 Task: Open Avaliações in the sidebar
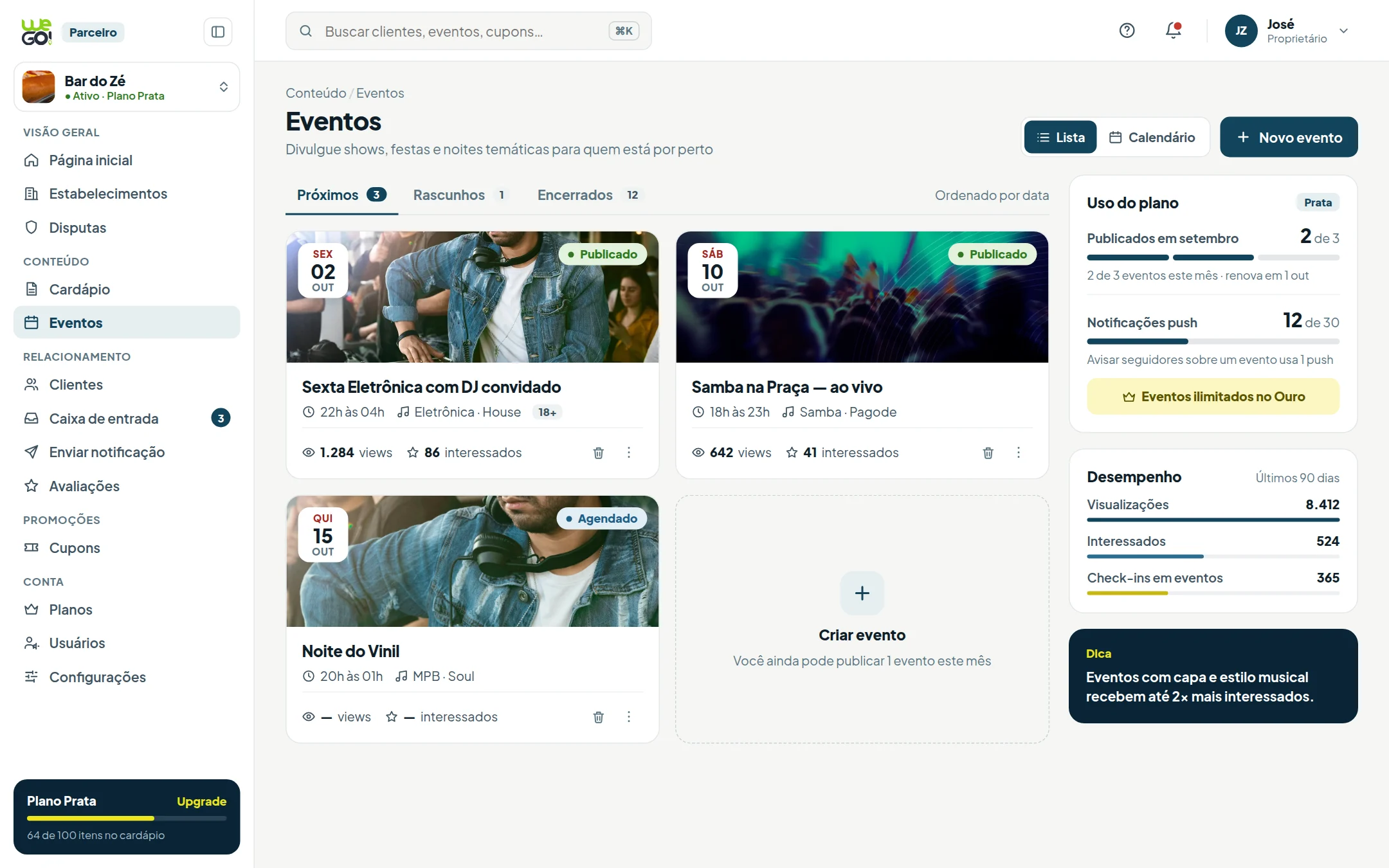point(127,486)
